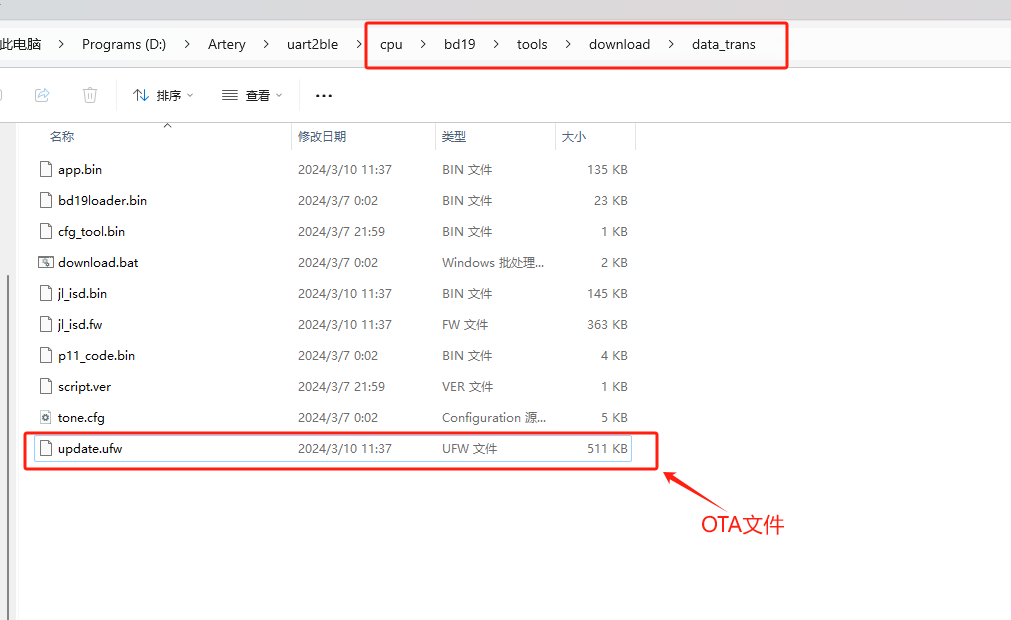Click the download.bat batch file icon
Screen dimensions: 1011x620
point(46,262)
